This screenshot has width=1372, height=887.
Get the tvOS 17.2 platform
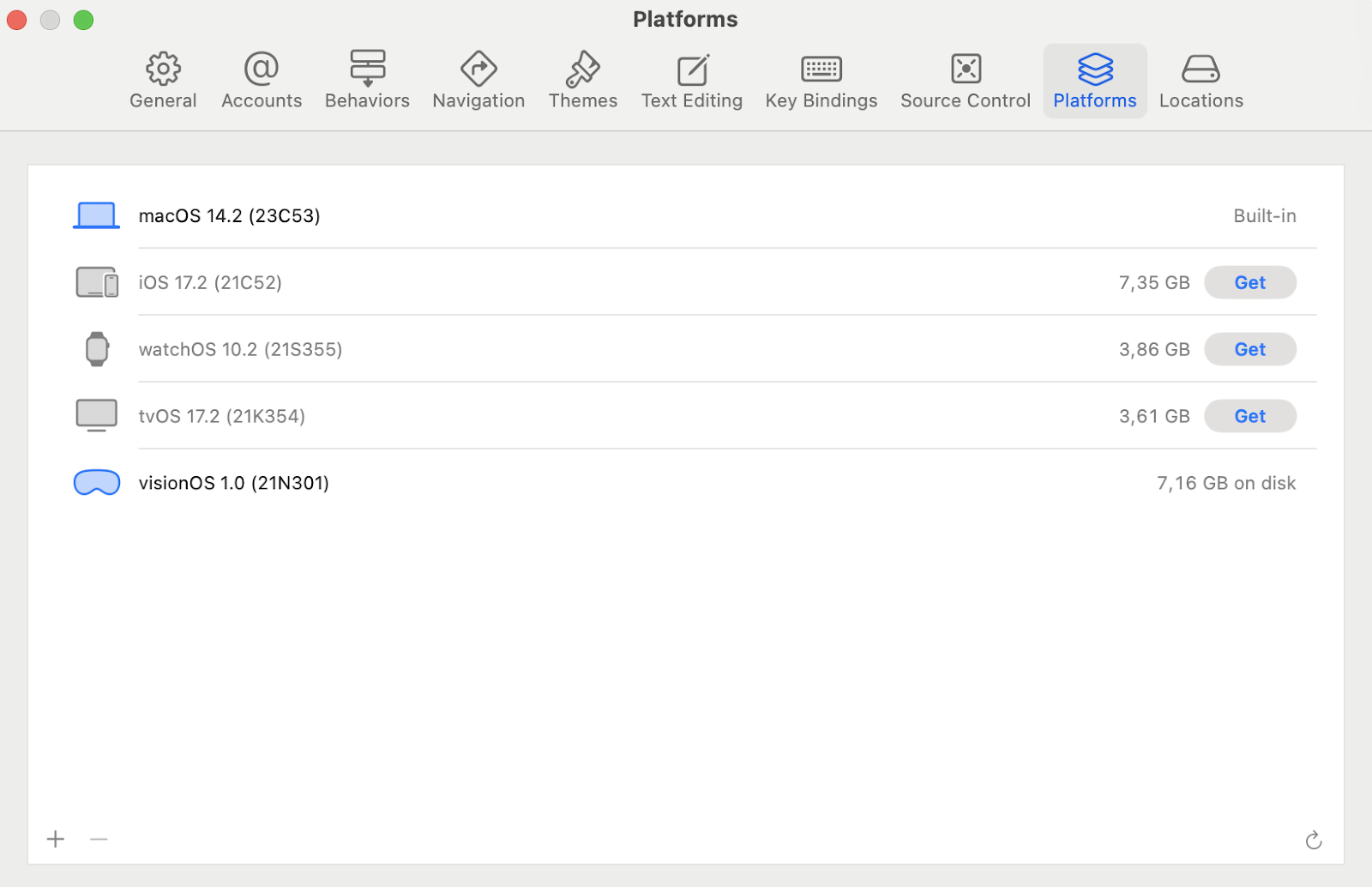coord(1249,416)
